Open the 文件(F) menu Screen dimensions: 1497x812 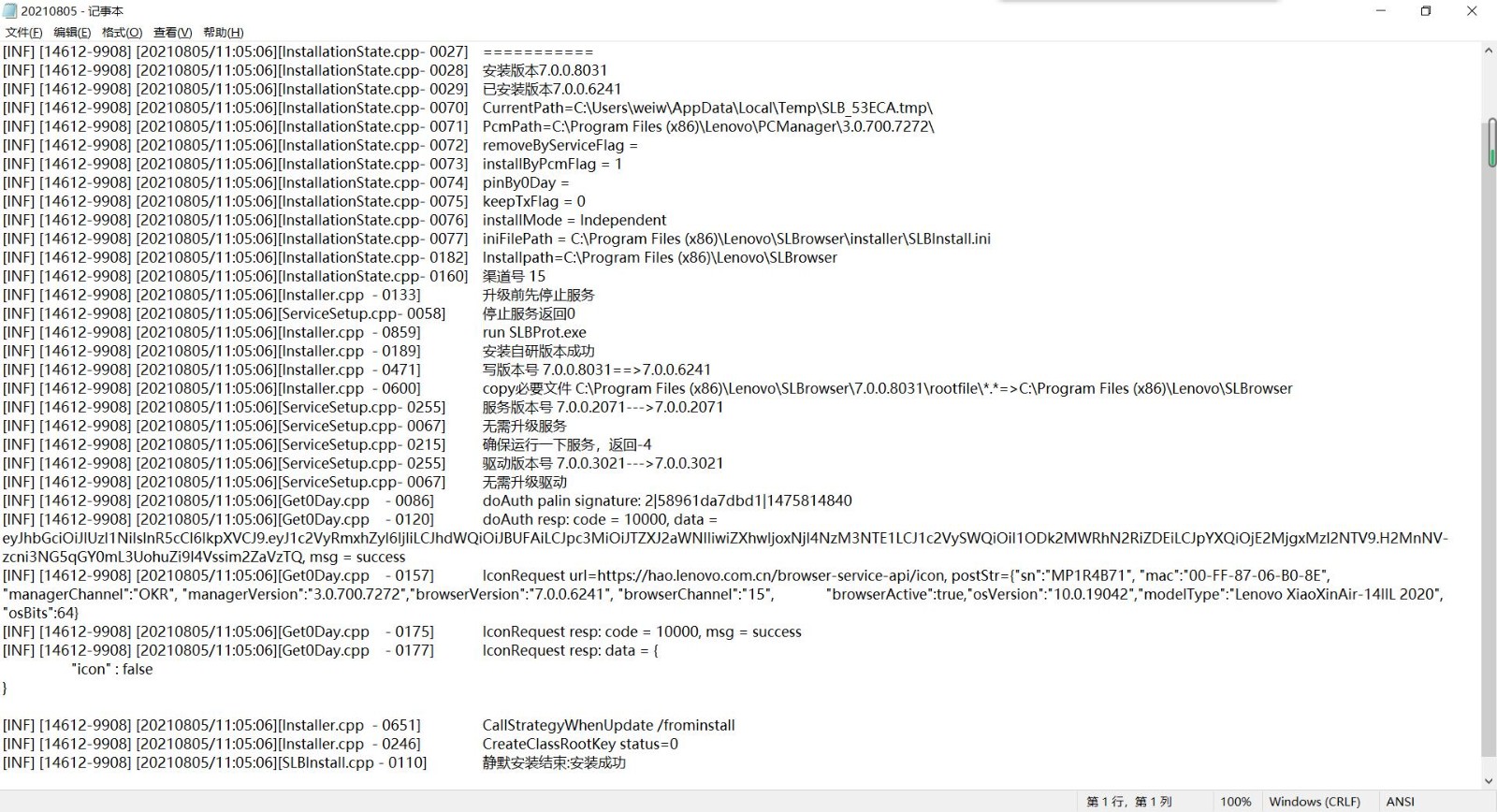click(x=24, y=32)
